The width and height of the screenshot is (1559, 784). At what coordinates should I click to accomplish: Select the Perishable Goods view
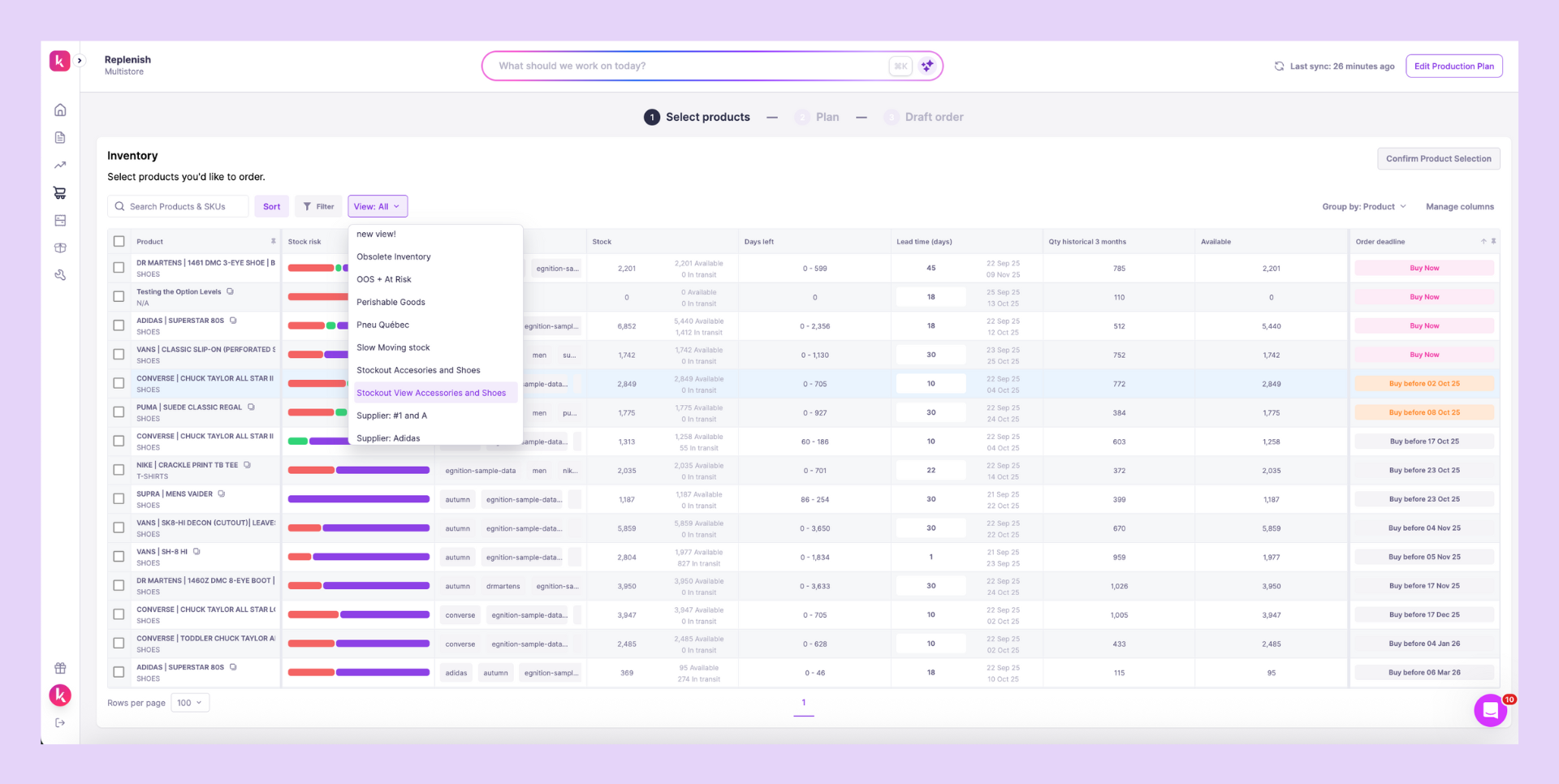(x=436, y=302)
